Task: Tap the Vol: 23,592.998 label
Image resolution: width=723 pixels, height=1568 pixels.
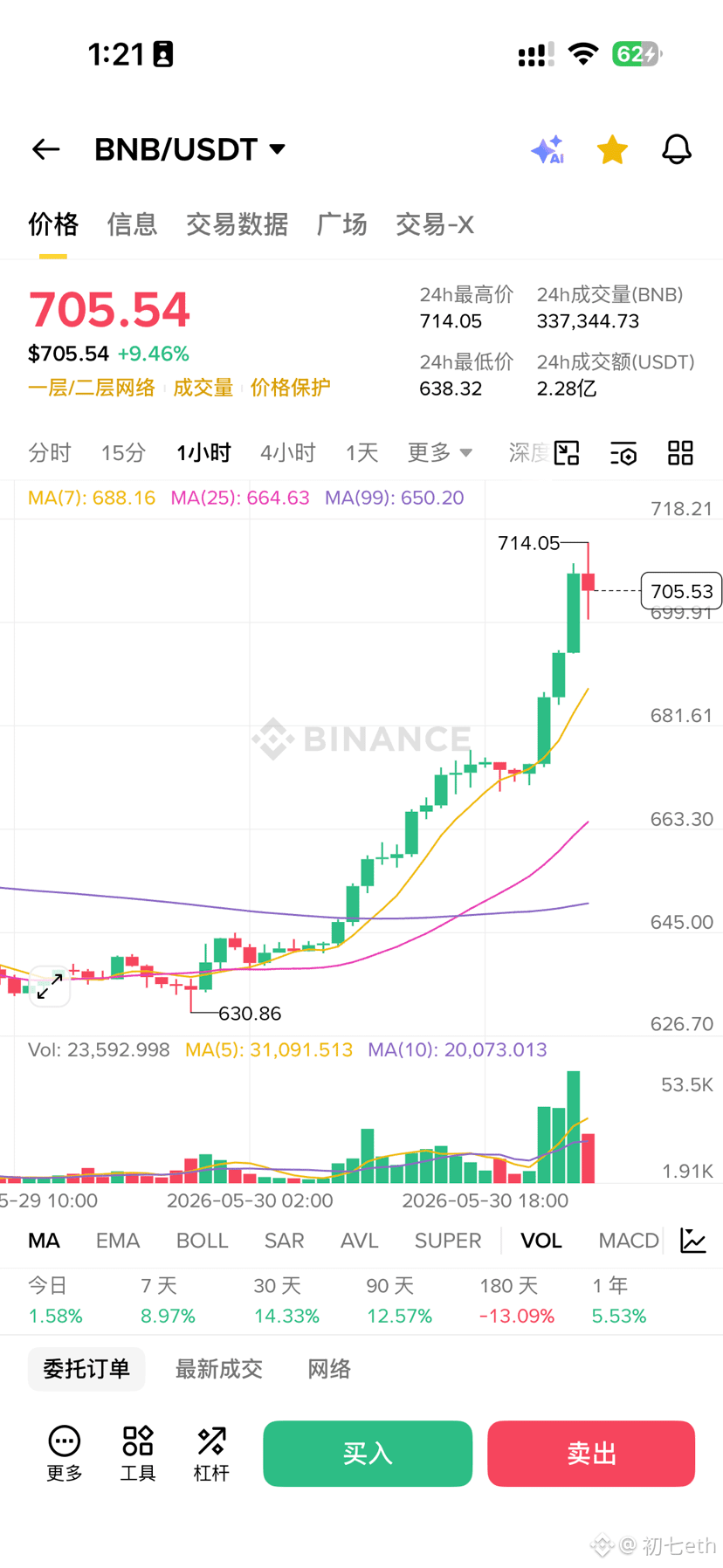Action: [x=99, y=1049]
